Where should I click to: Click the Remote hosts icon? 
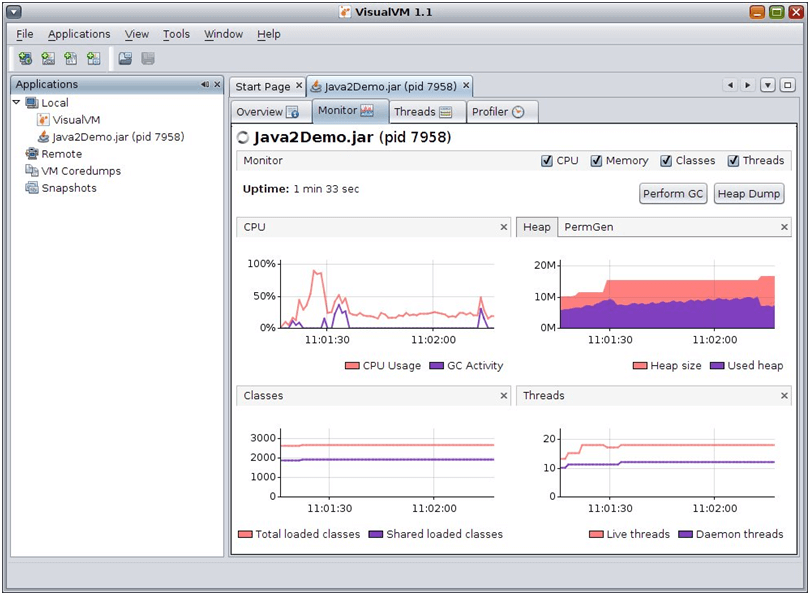tap(32, 153)
